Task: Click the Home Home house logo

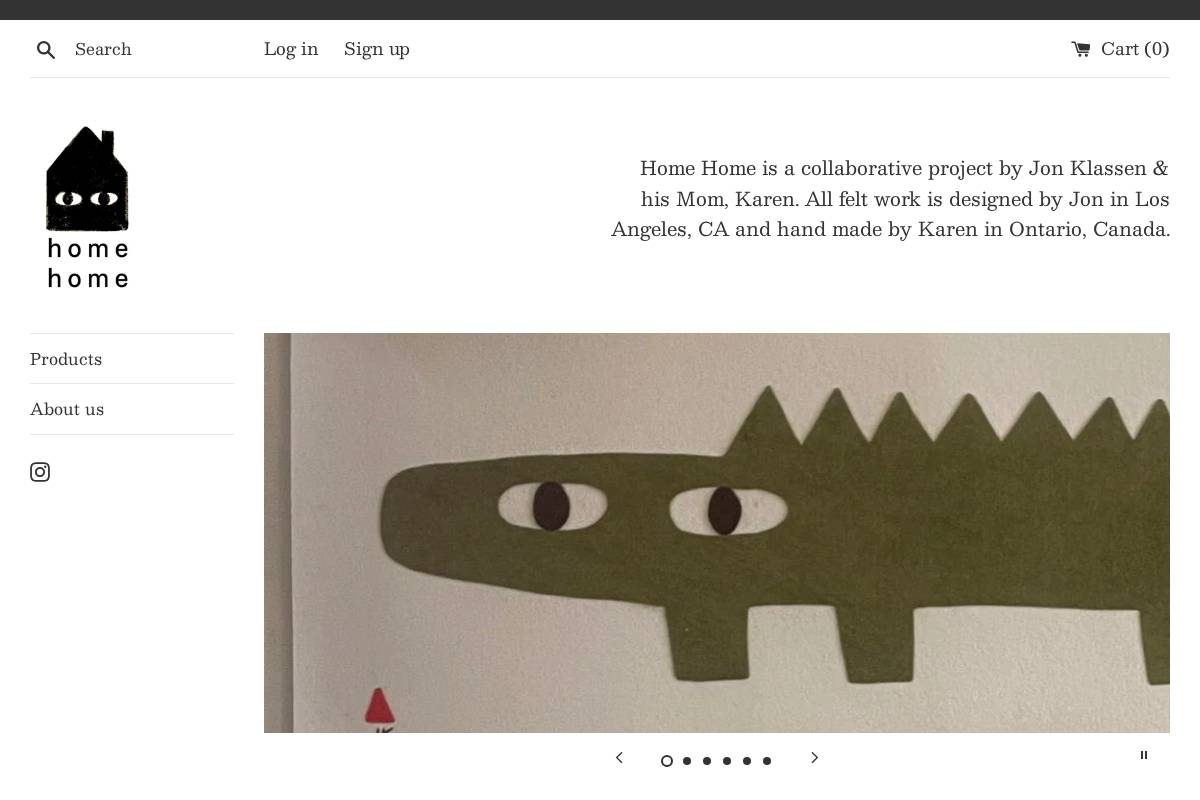Action: (x=88, y=207)
